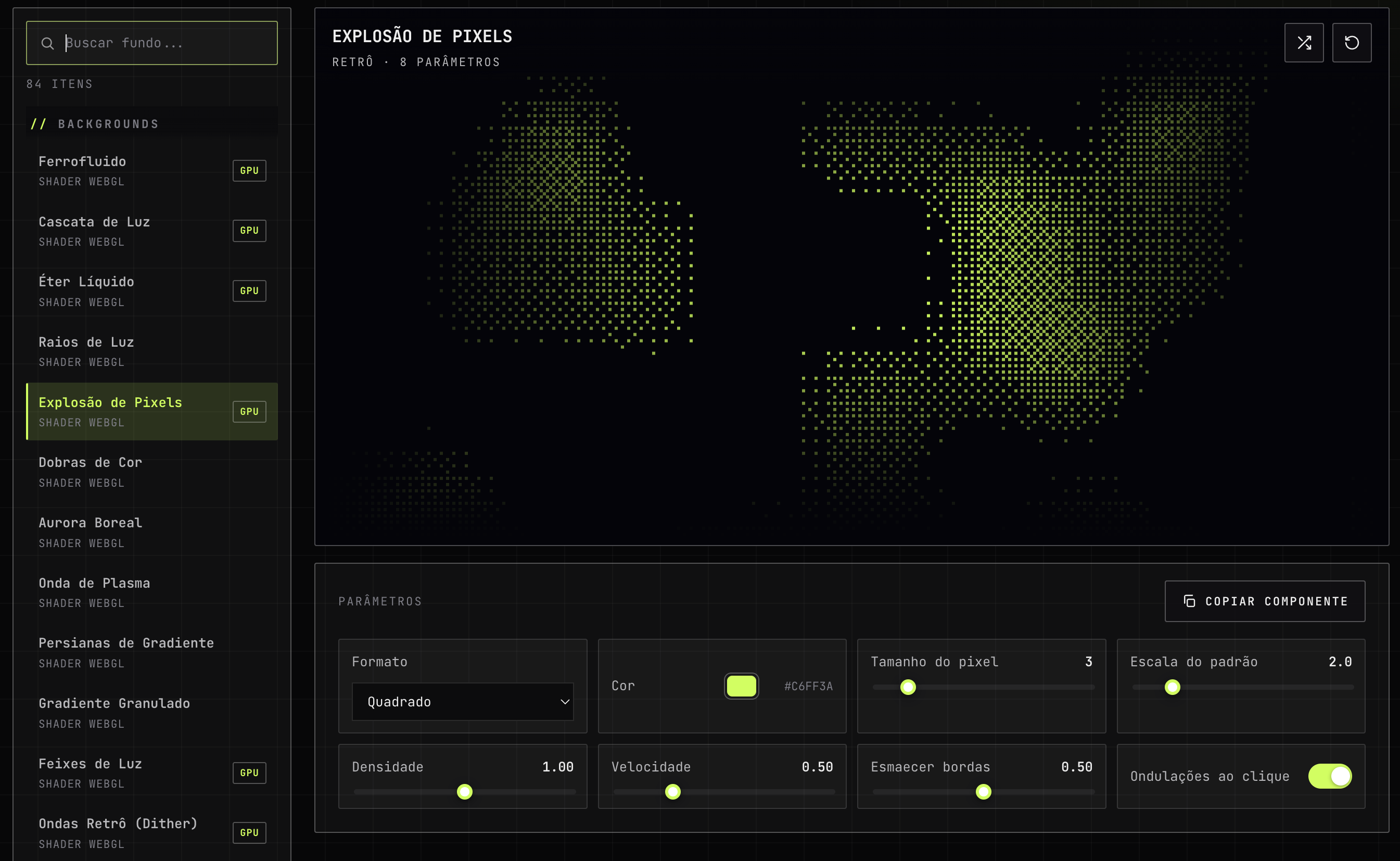Open the Formato dropdown showing Quadrado
Image resolution: width=1400 pixels, height=861 pixels.
pos(462,702)
